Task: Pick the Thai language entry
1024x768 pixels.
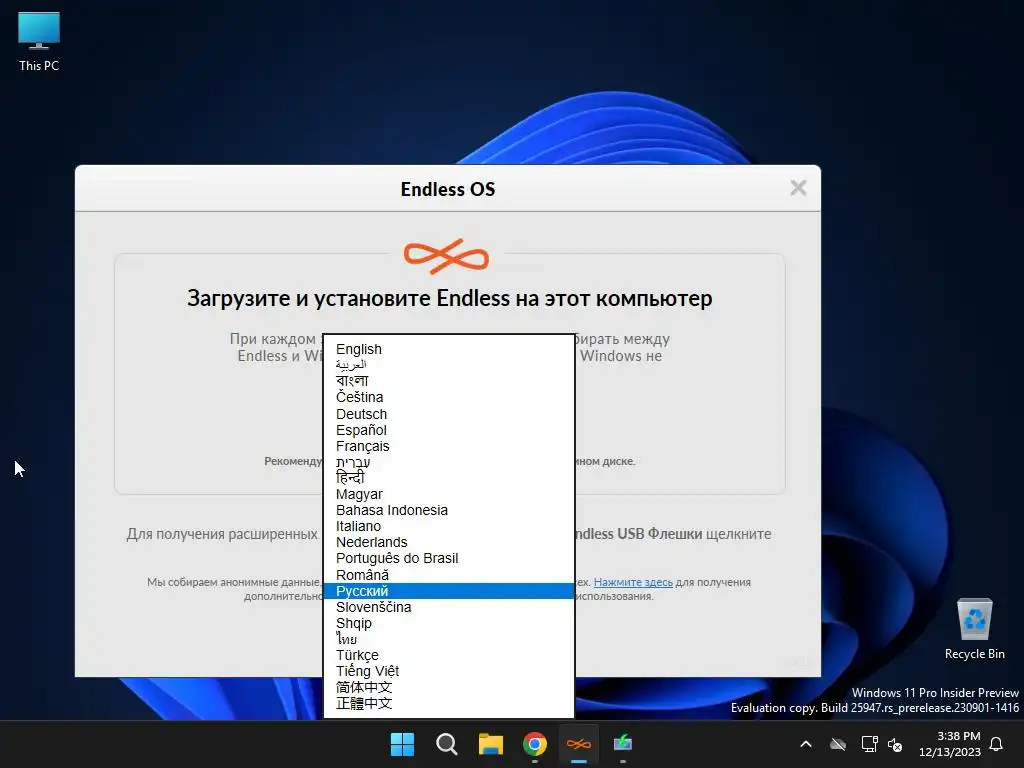Action: 449,639
